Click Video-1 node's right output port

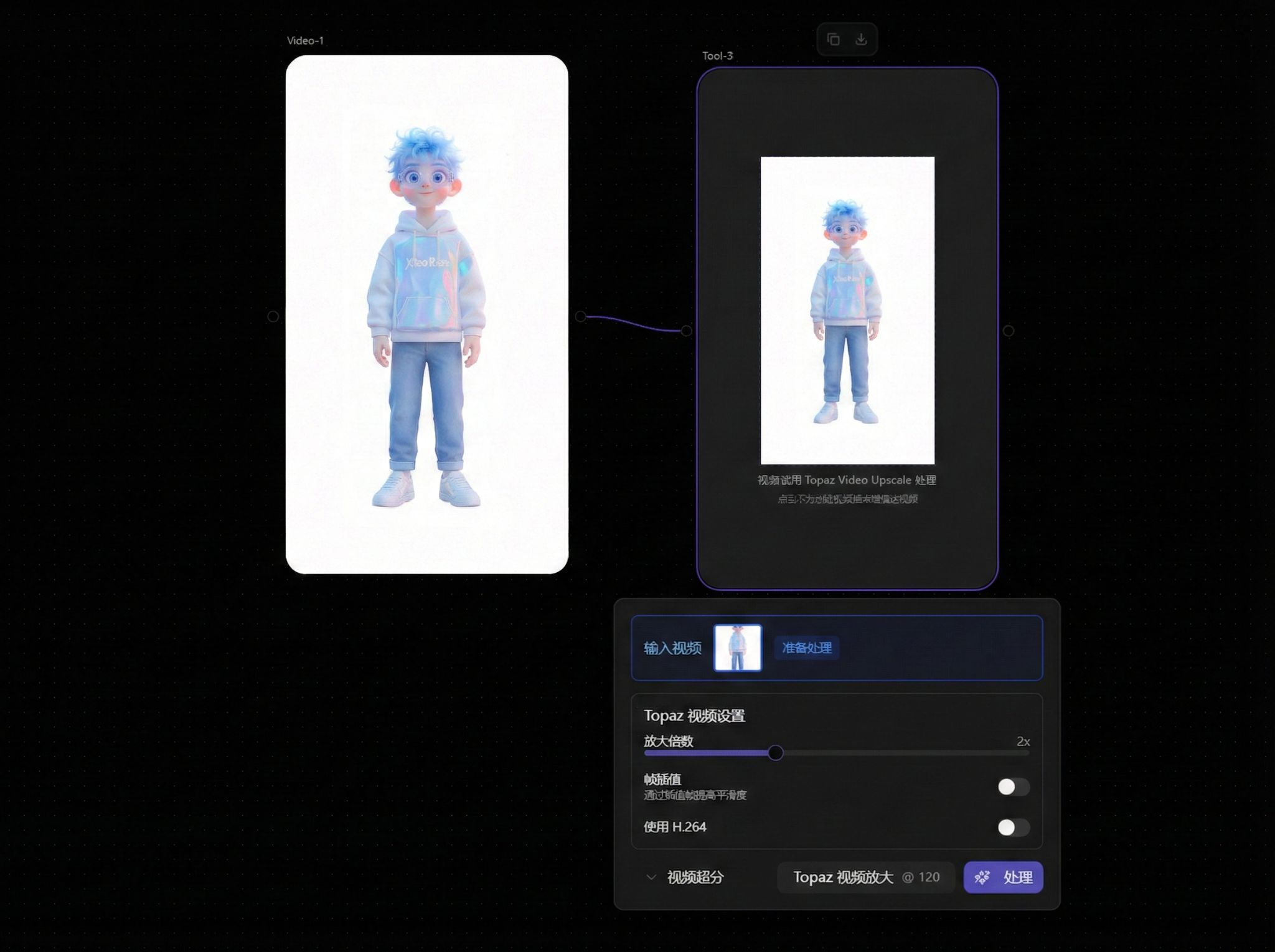[580, 316]
